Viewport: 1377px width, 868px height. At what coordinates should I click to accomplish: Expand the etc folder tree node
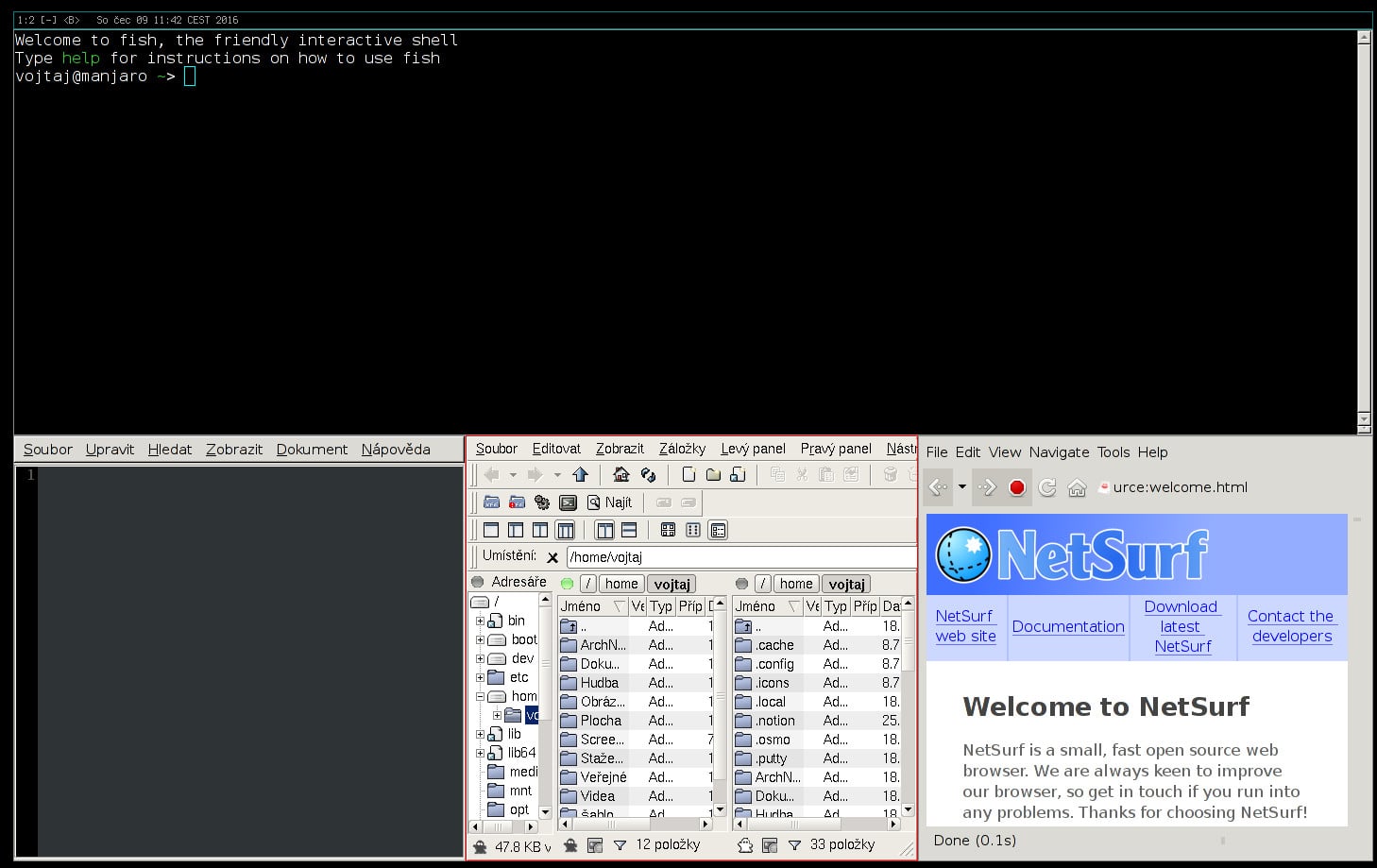(480, 677)
